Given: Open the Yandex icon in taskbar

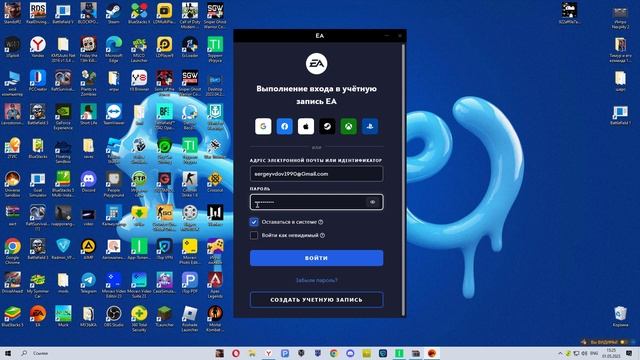Looking at the screenshot, I should (269, 353).
